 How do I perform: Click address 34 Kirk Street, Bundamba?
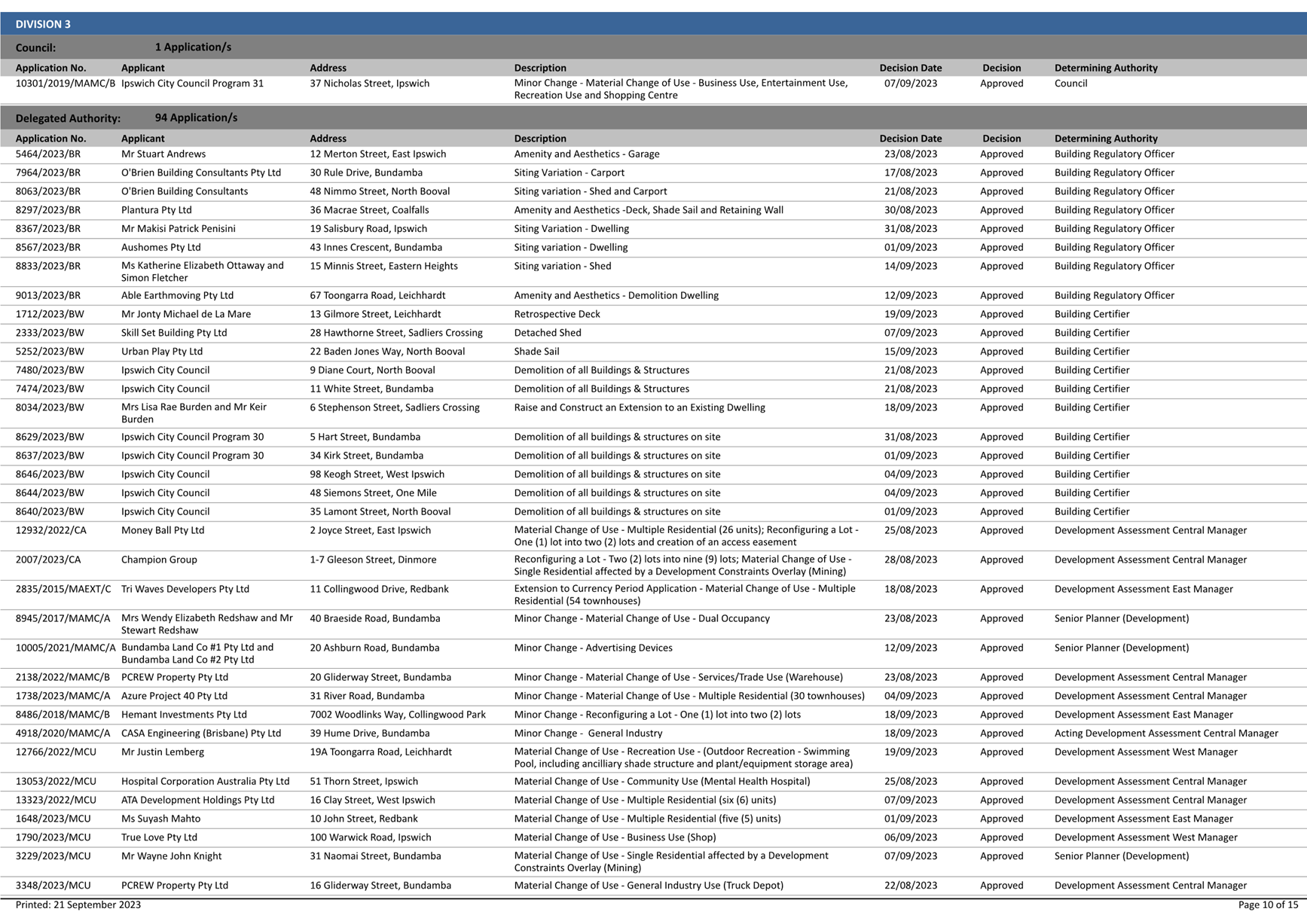[x=367, y=456]
